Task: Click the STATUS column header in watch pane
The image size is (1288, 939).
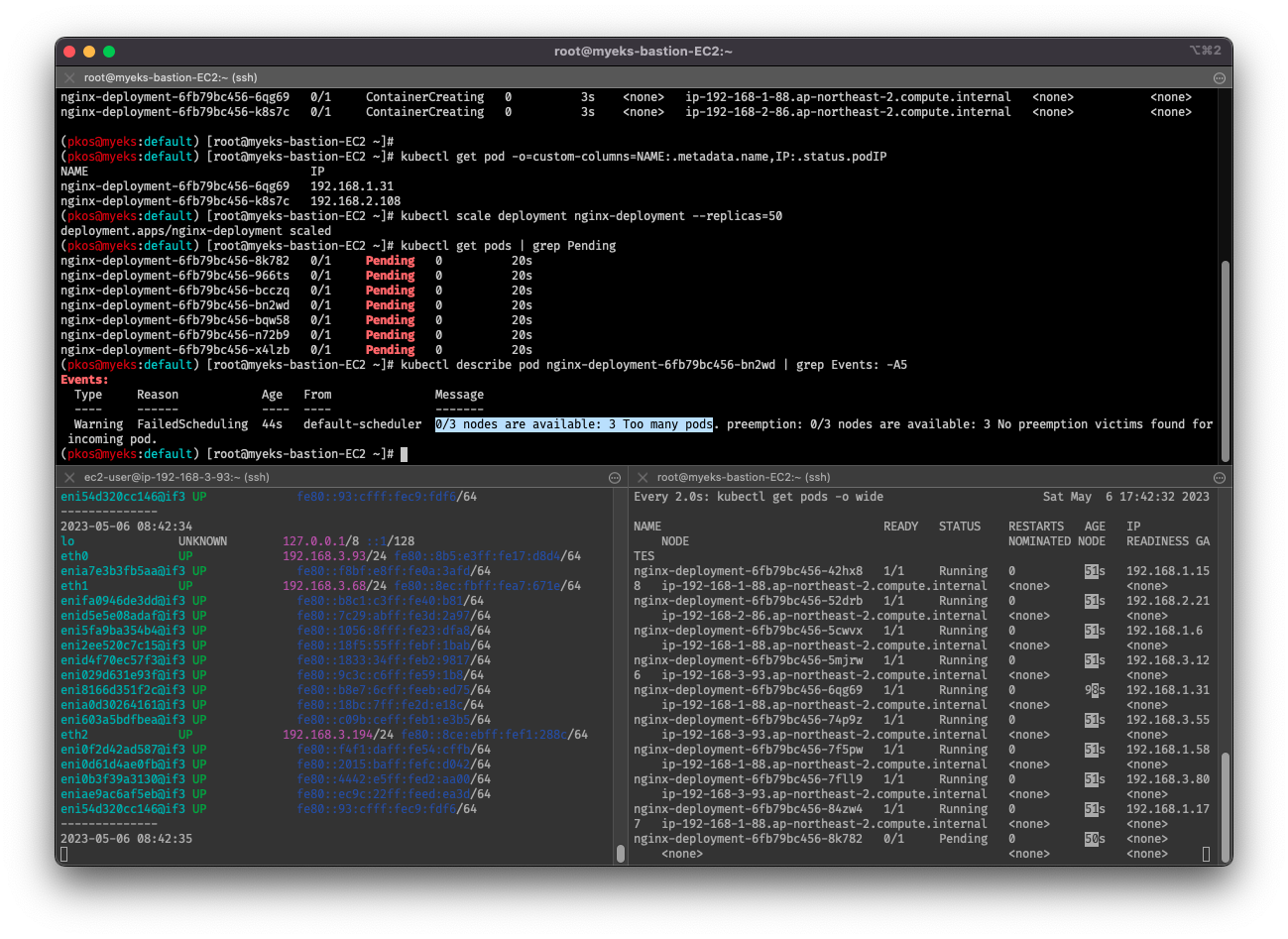Action: (960, 527)
